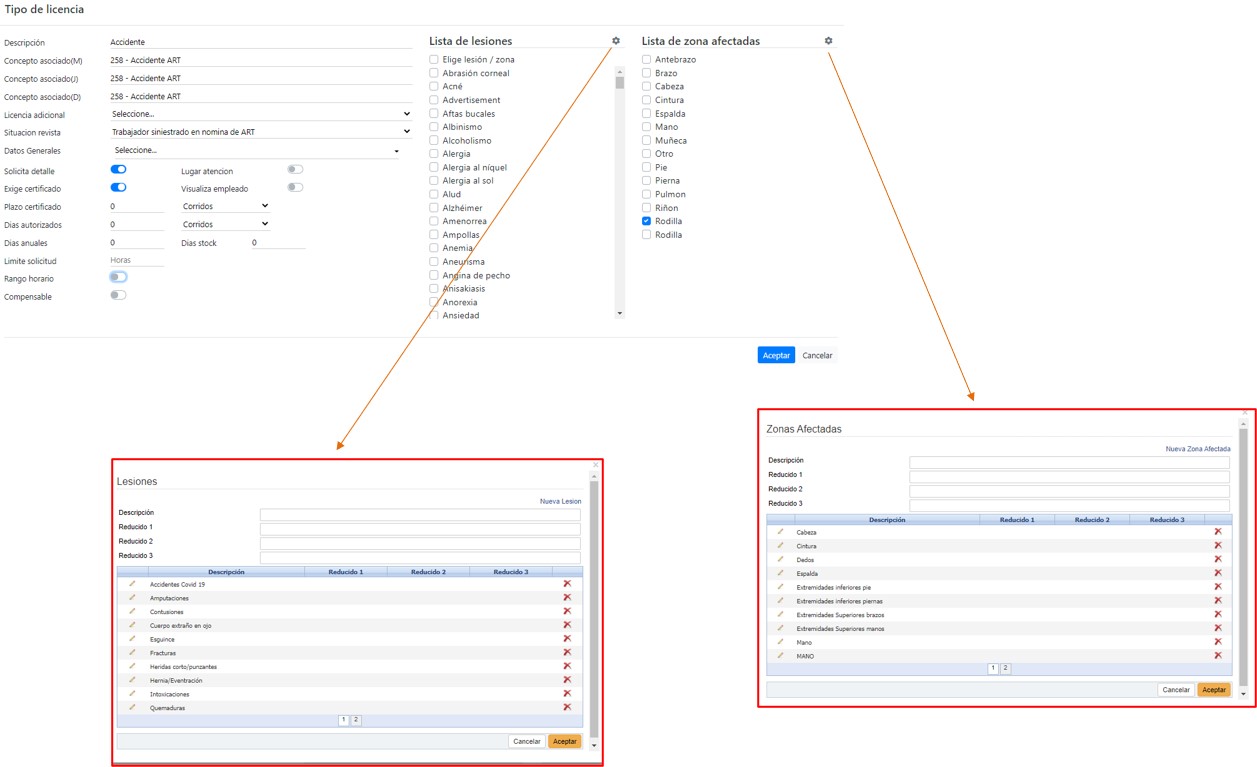Delete the Espalda zone with red X
The height and width of the screenshot is (767, 1257).
(1217, 573)
